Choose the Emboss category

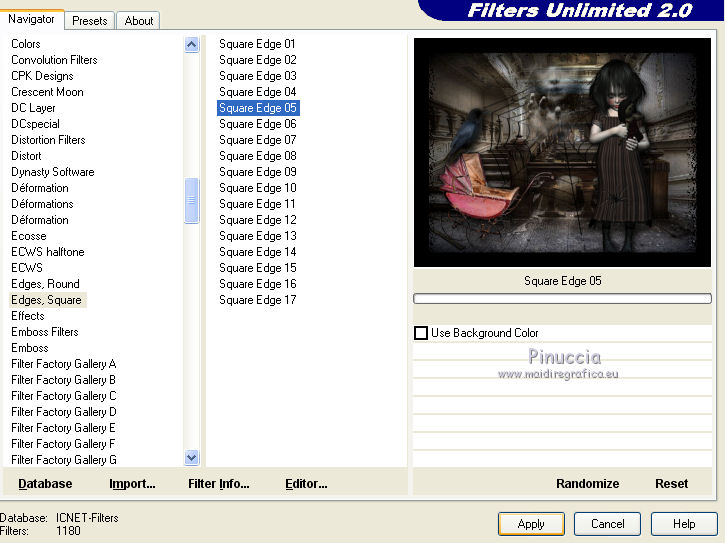(x=30, y=348)
